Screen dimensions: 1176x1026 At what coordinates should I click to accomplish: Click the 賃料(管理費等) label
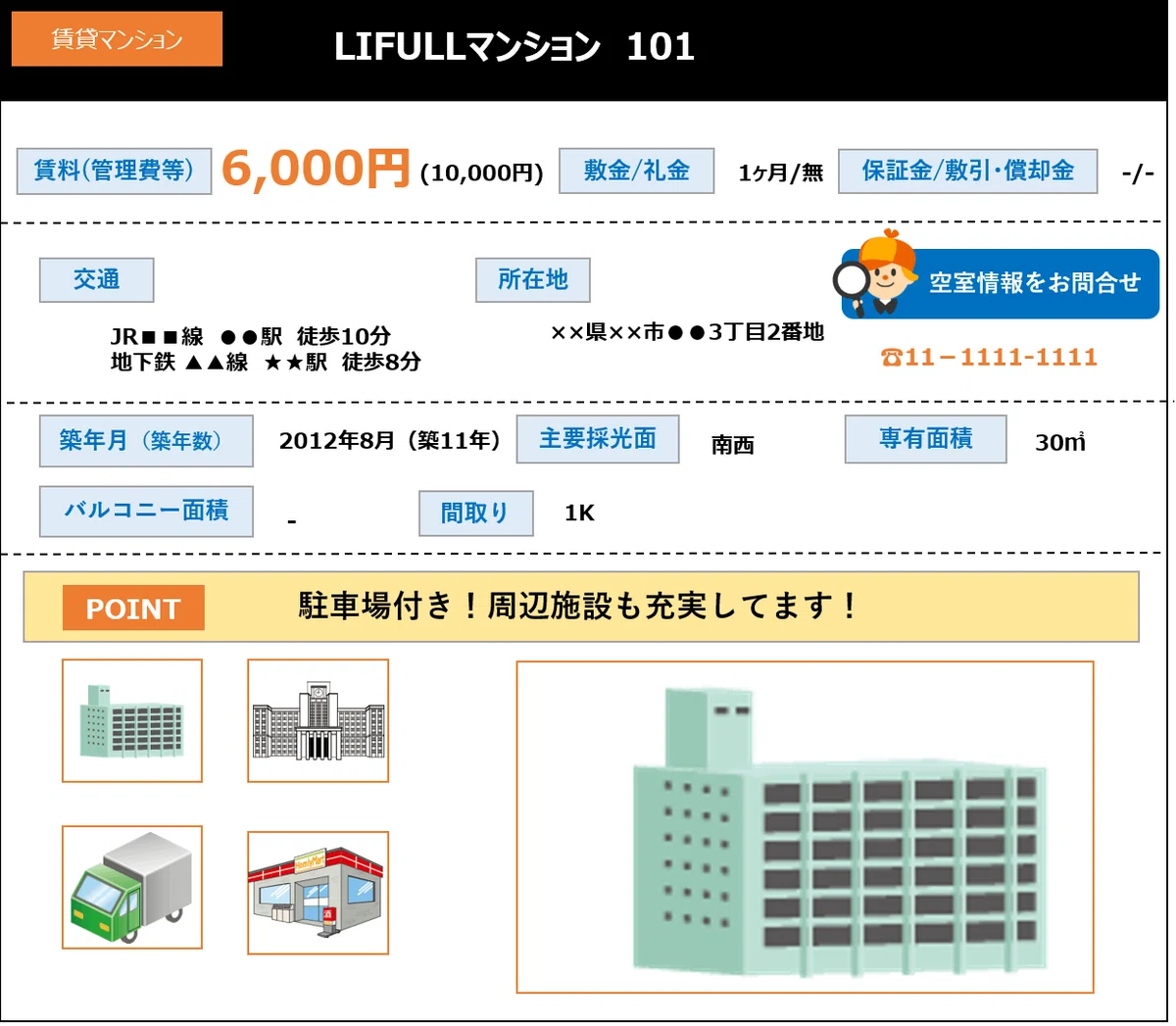pos(115,171)
